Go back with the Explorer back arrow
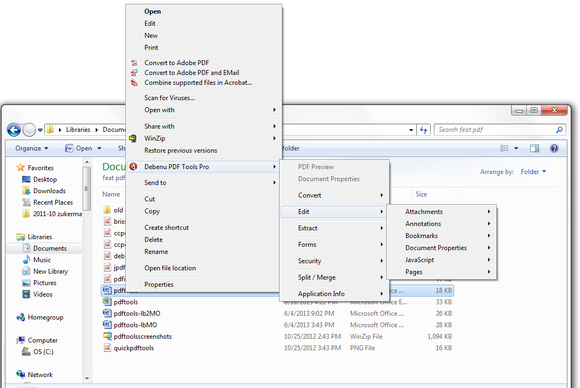 [x=14, y=130]
